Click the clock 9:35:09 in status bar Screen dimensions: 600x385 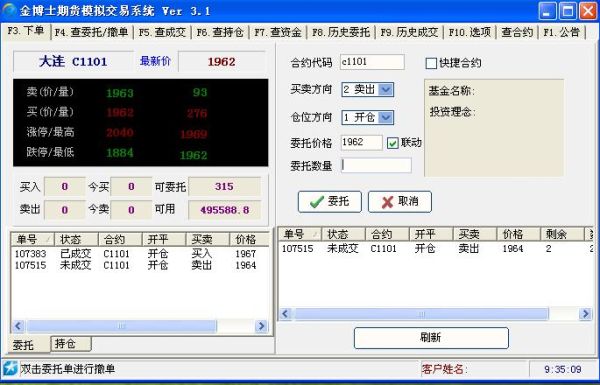[563, 369]
